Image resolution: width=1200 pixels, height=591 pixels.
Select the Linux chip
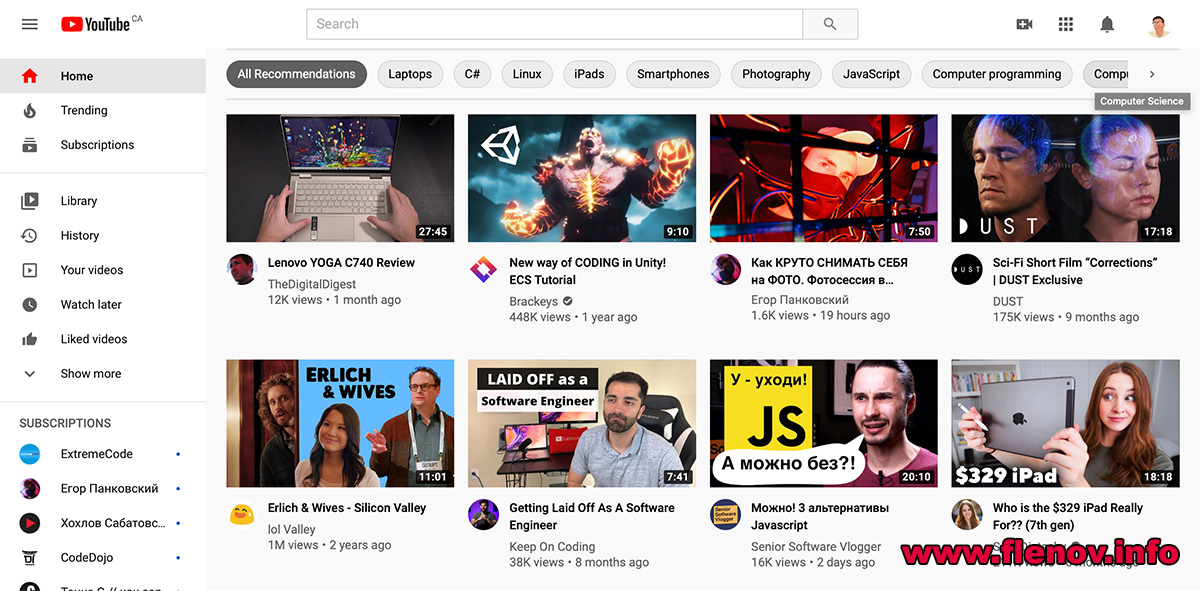click(527, 74)
